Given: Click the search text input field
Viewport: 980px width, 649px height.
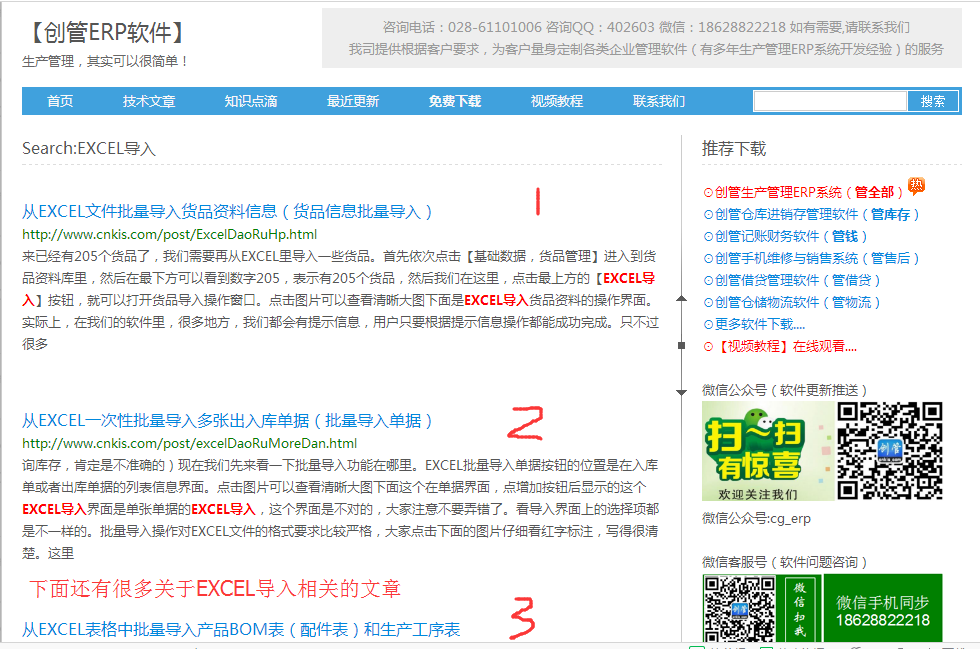Looking at the screenshot, I should (830, 101).
